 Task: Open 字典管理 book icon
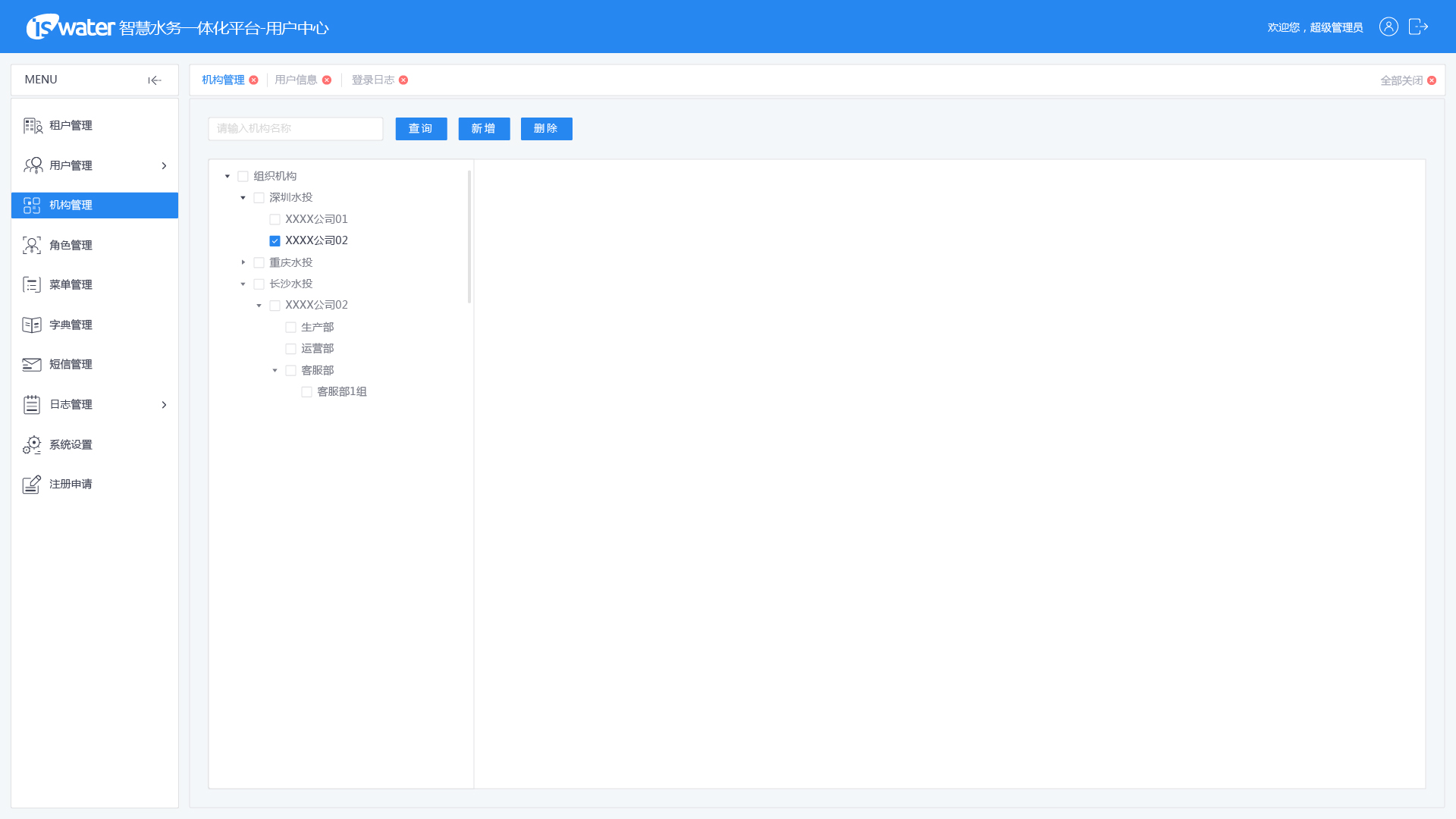click(x=32, y=325)
